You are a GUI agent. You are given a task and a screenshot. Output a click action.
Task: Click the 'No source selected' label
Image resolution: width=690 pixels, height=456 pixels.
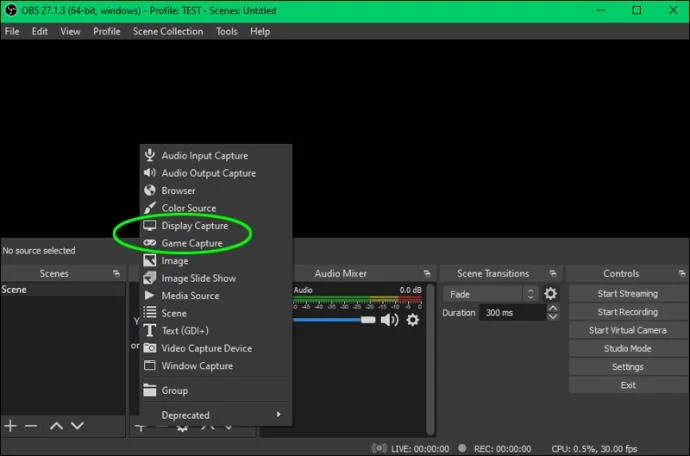(x=39, y=250)
